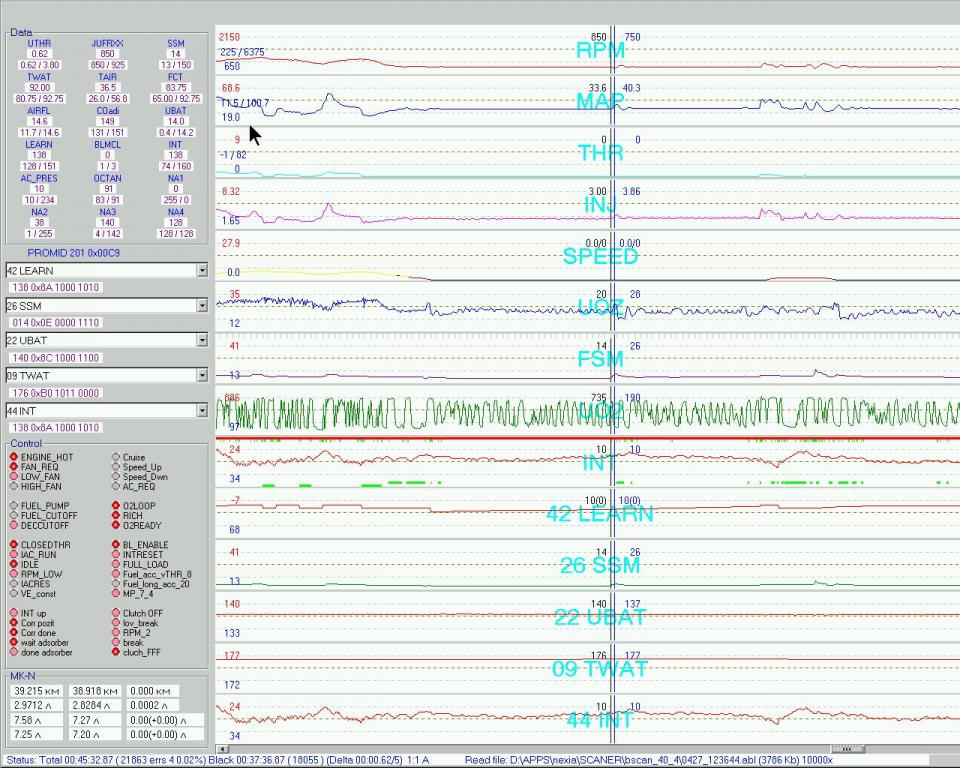960x768 pixels.
Task: Toggle the AC_REQ radio indicator
Action: coord(117,487)
